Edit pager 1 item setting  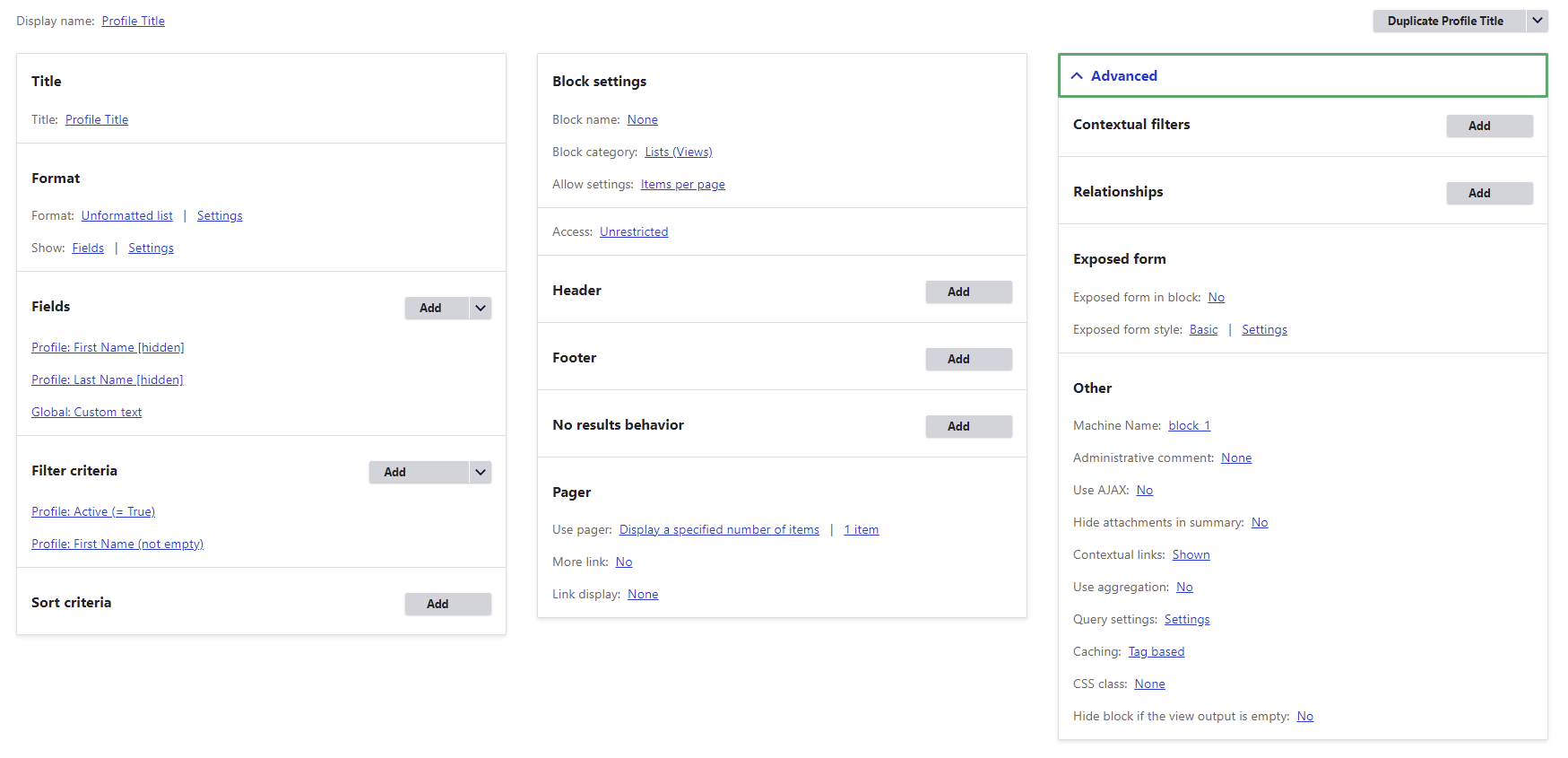point(862,529)
